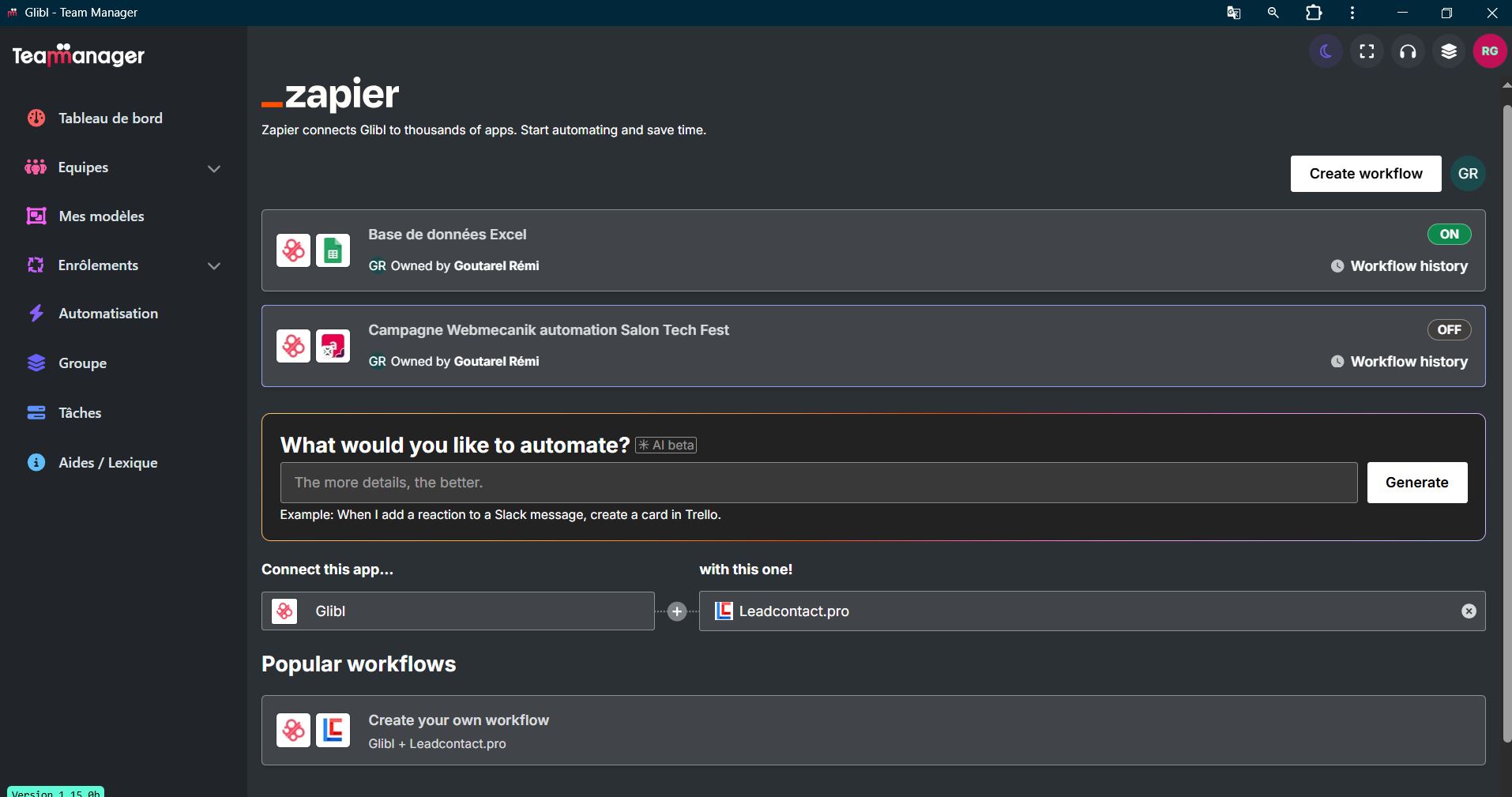This screenshot has height=797, width=1512.
Task: Click the Create workflow button
Action: (1365, 174)
